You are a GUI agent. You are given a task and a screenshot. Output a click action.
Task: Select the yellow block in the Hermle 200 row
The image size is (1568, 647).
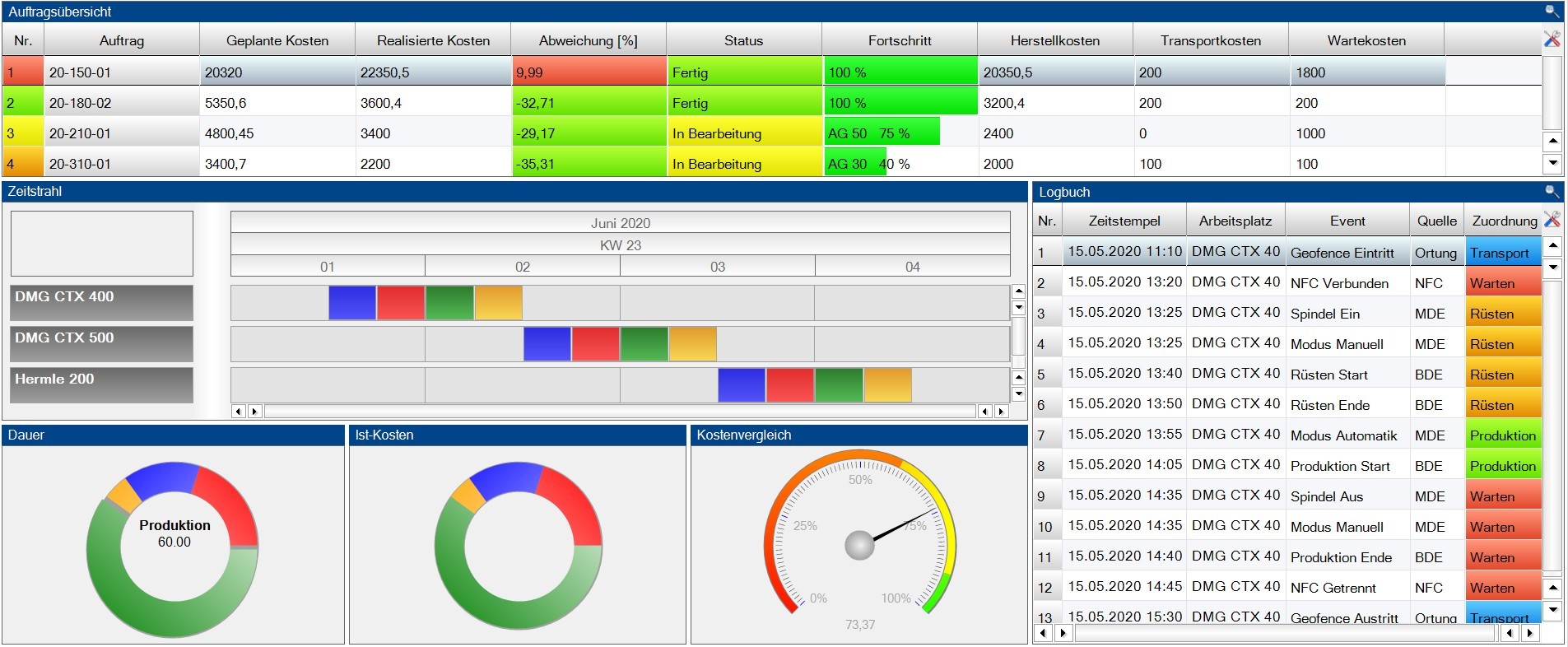click(x=887, y=385)
